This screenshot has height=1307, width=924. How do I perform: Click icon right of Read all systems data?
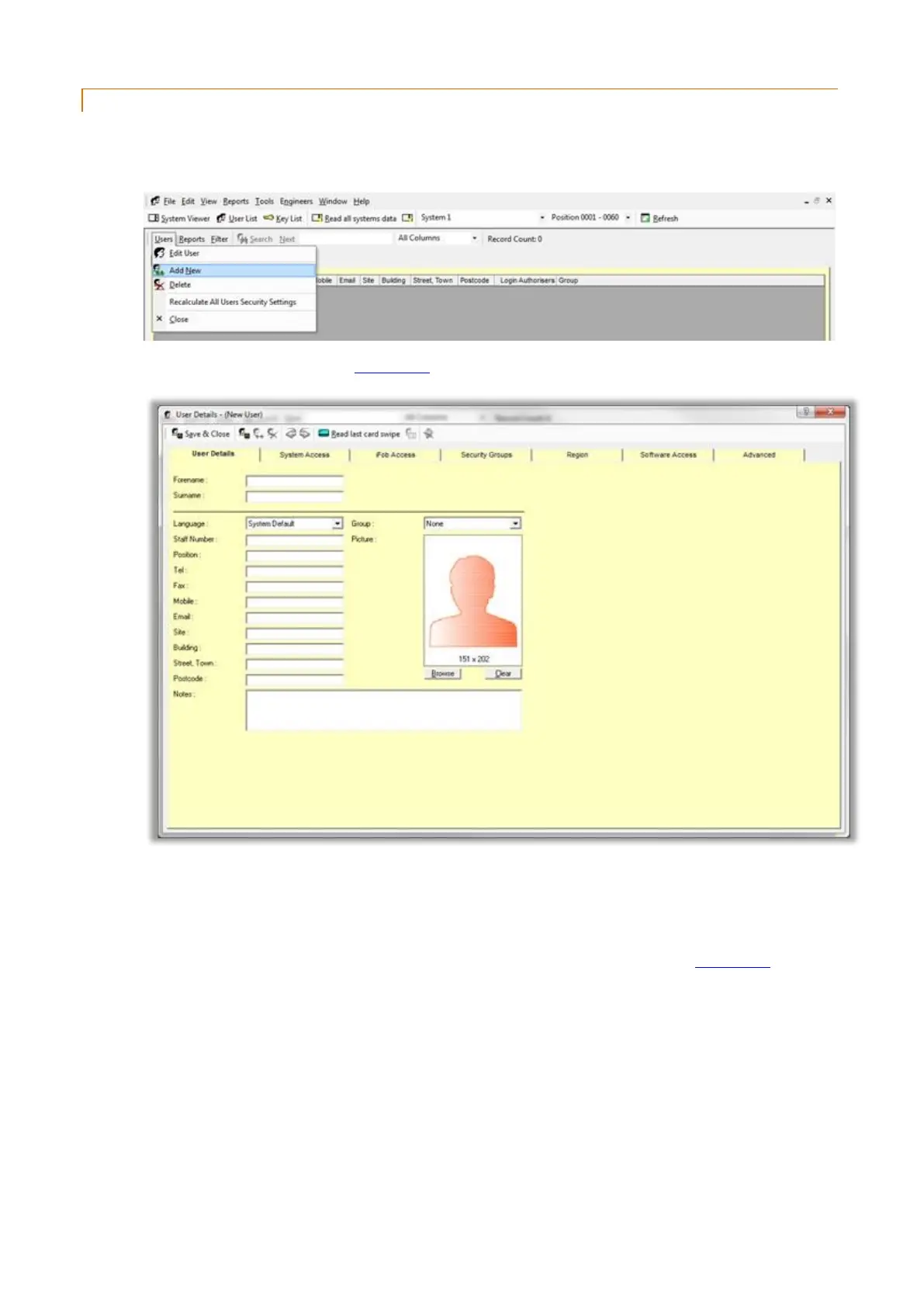(407, 217)
